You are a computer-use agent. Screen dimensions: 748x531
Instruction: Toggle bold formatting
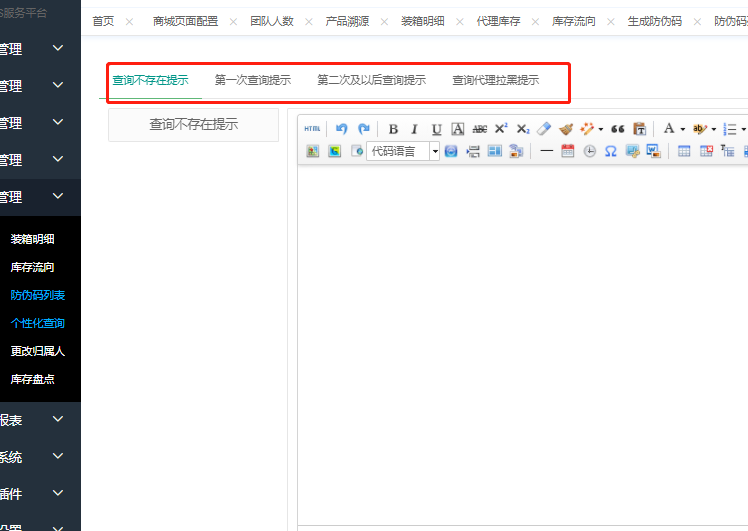click(x=393, y=129)
